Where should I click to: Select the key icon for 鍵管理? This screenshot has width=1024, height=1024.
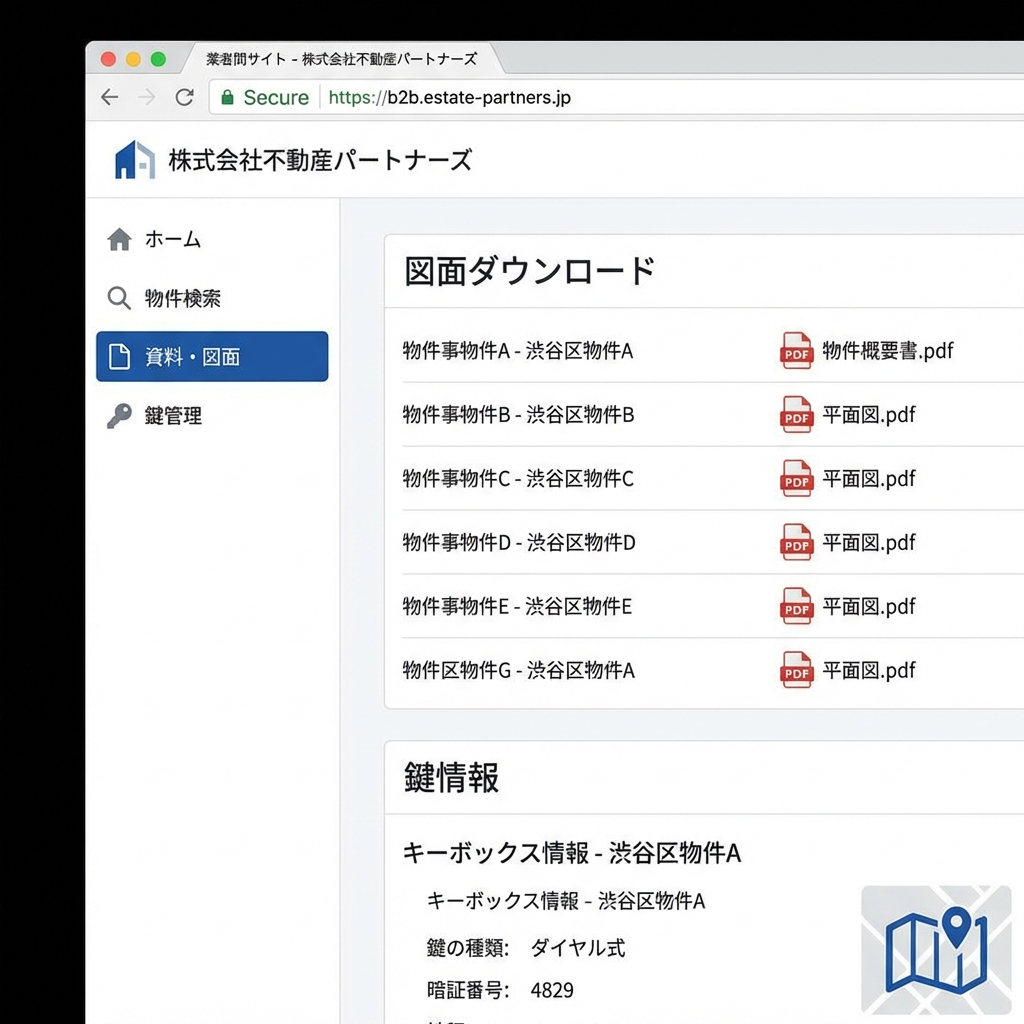pos(119,416)
